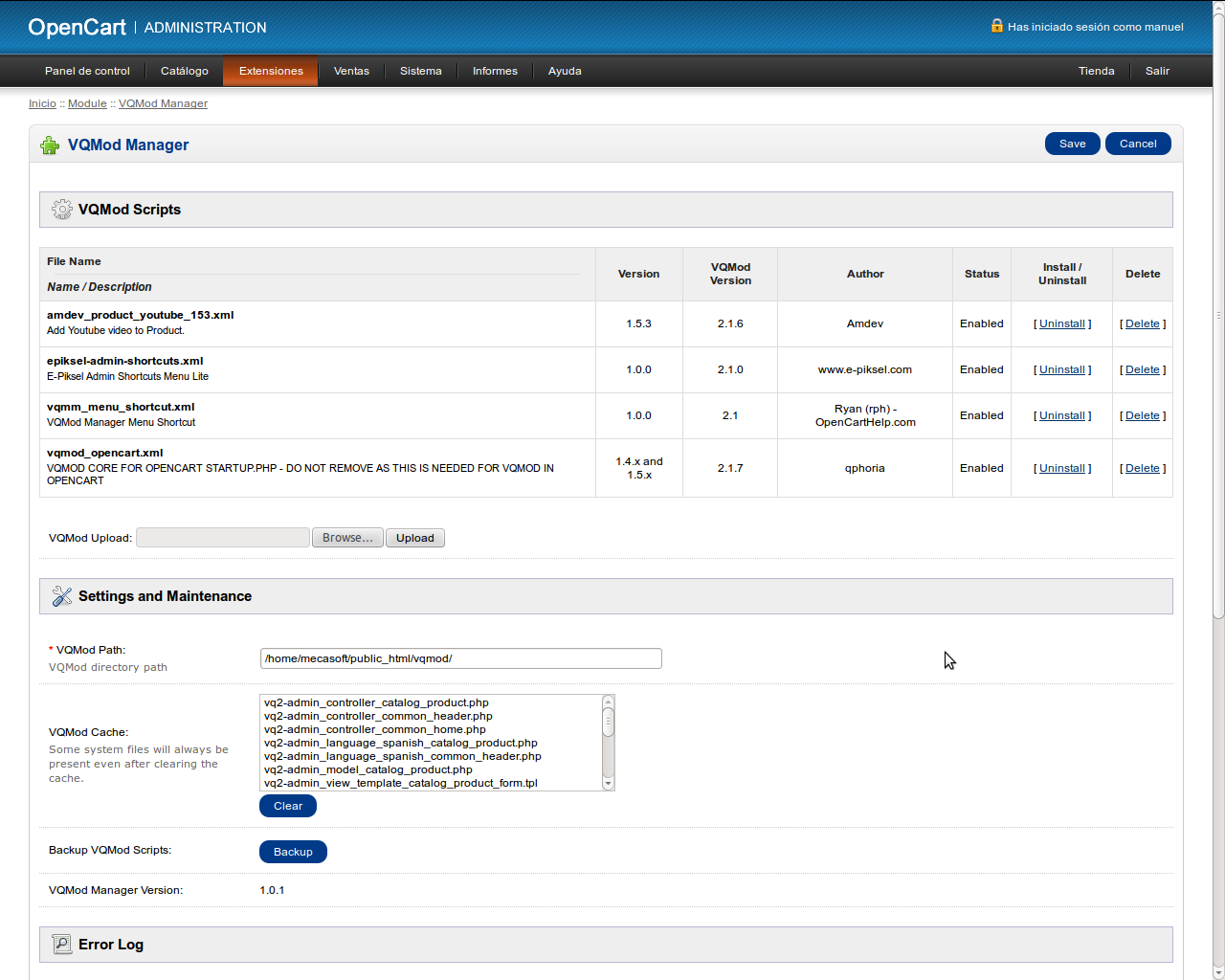Click the vqmod_opencart.xml file name

[x=105, y=453]
